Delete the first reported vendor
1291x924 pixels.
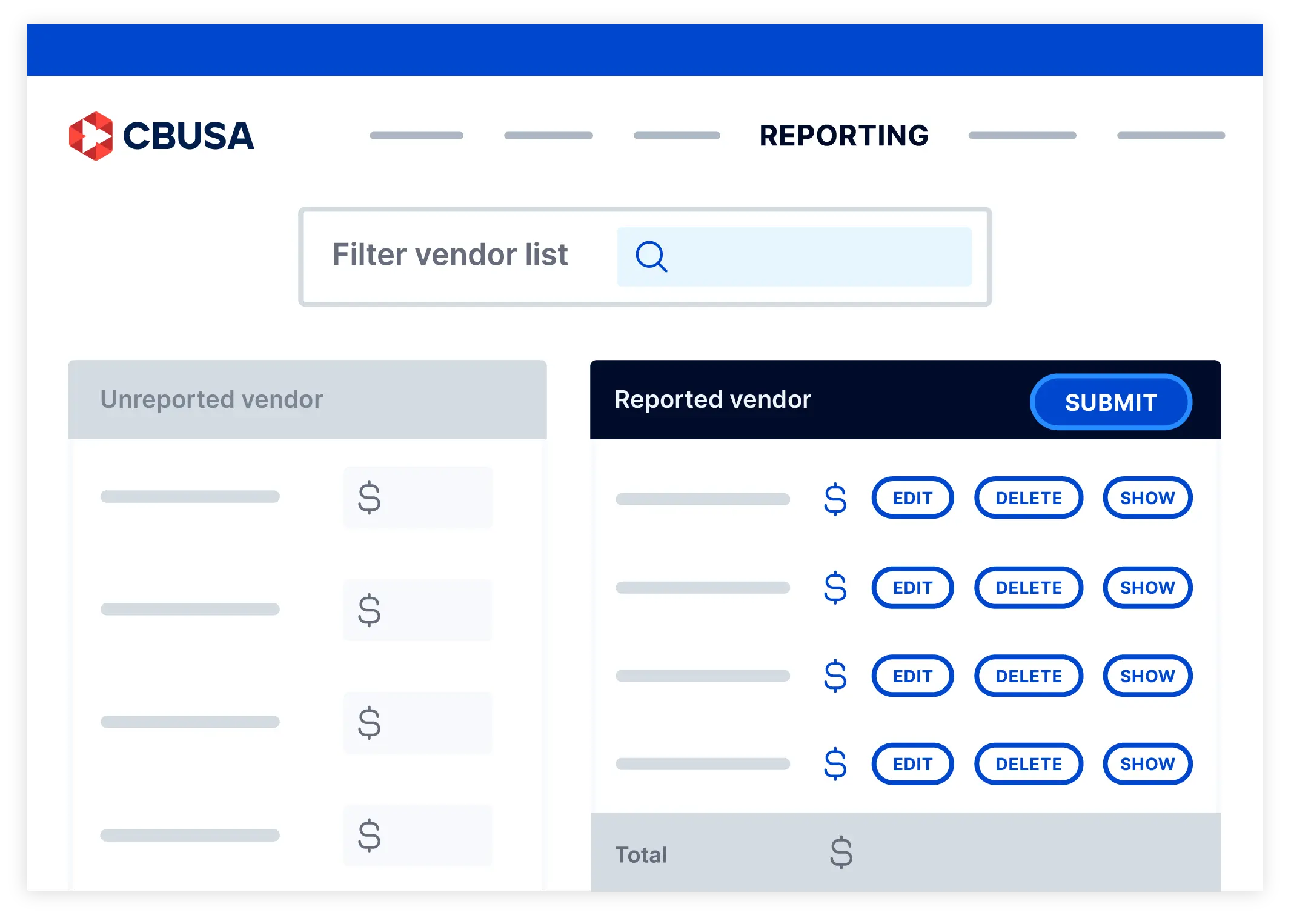click(1028, 498)
